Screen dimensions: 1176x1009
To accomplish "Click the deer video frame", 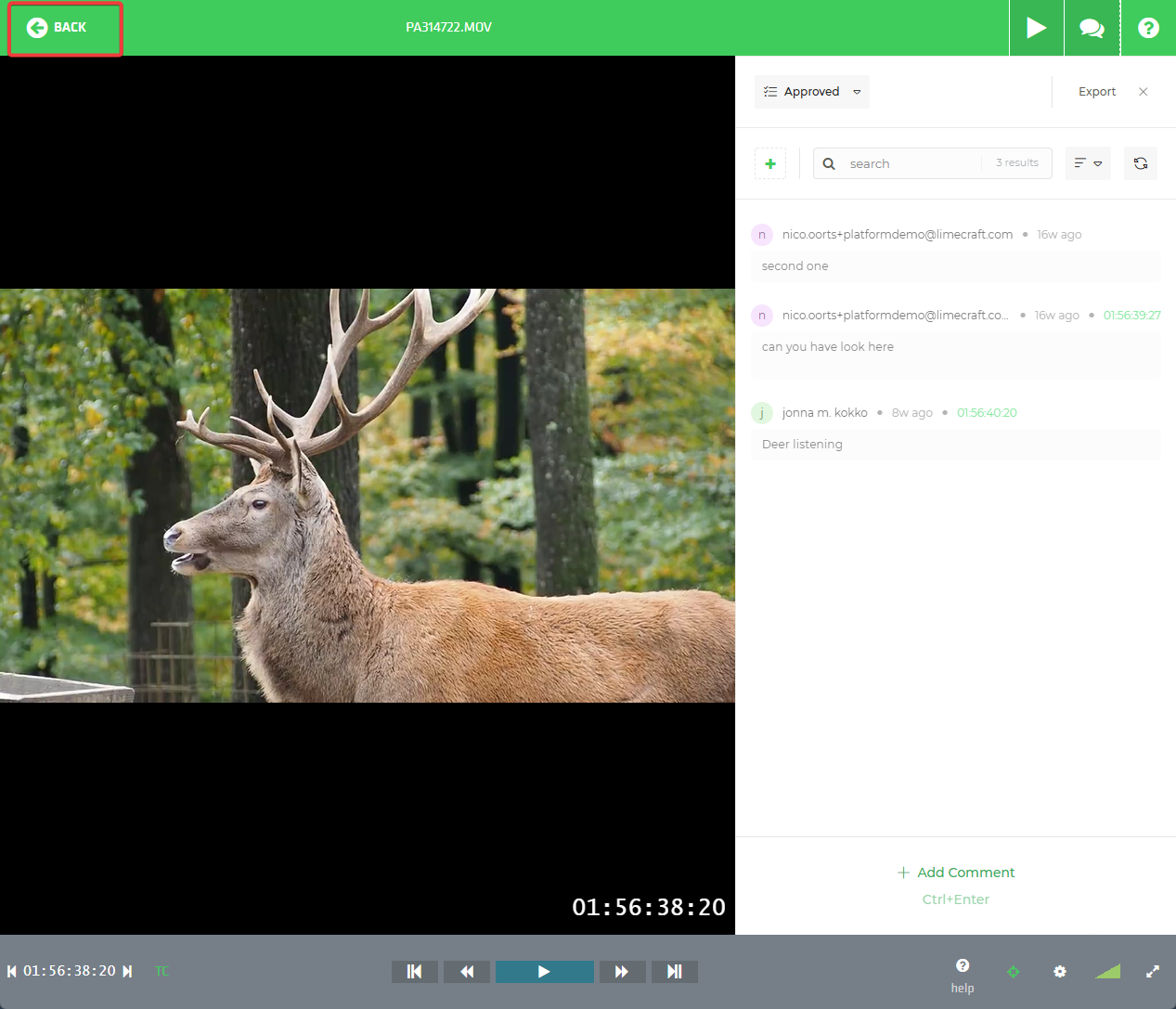I will click(368, 496).
